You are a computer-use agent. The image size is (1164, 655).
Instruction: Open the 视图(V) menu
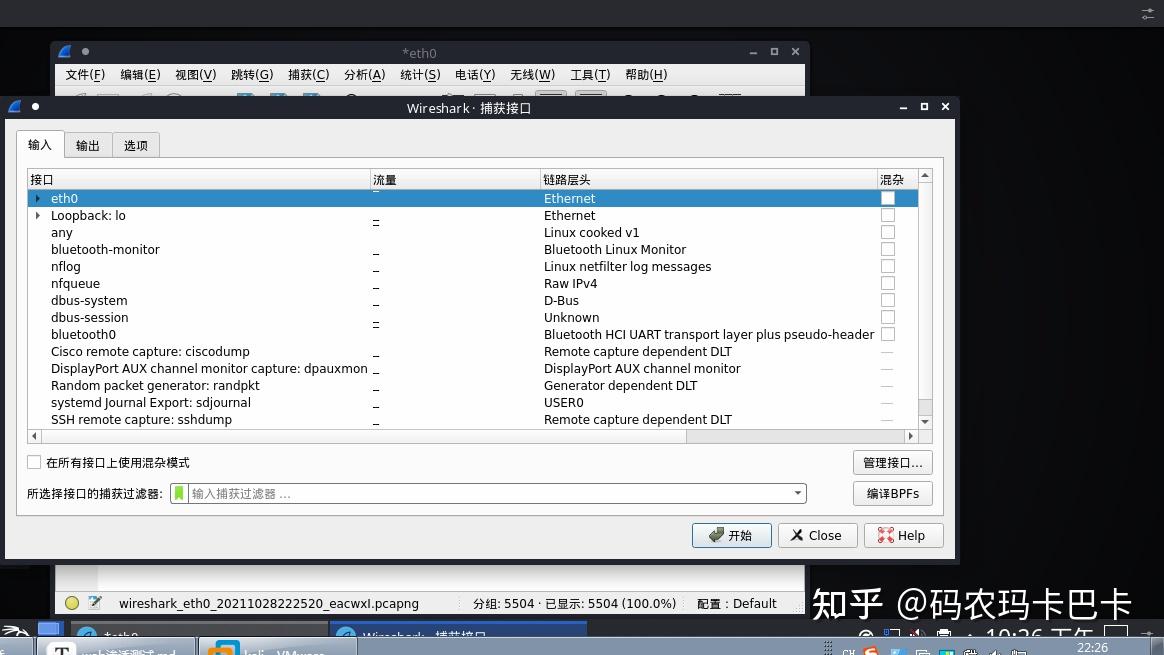195,75
